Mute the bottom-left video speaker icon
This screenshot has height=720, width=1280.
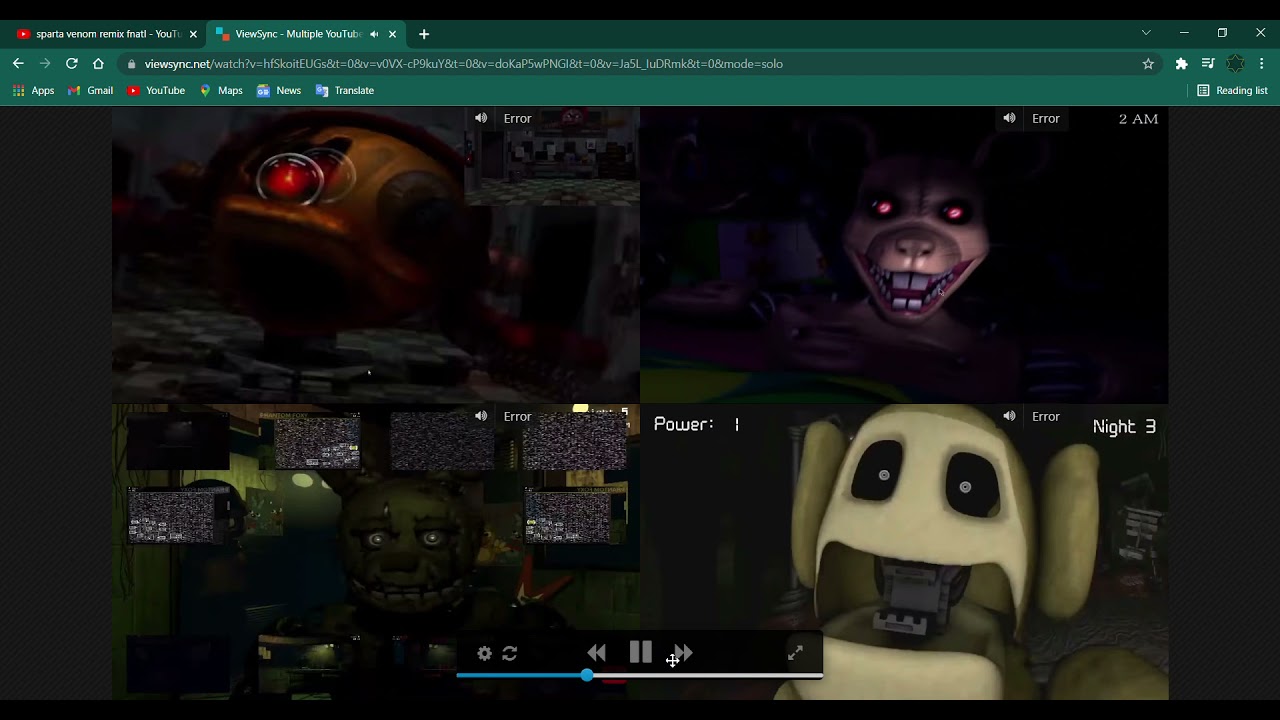pyautogui.click(x=481, y=416)
